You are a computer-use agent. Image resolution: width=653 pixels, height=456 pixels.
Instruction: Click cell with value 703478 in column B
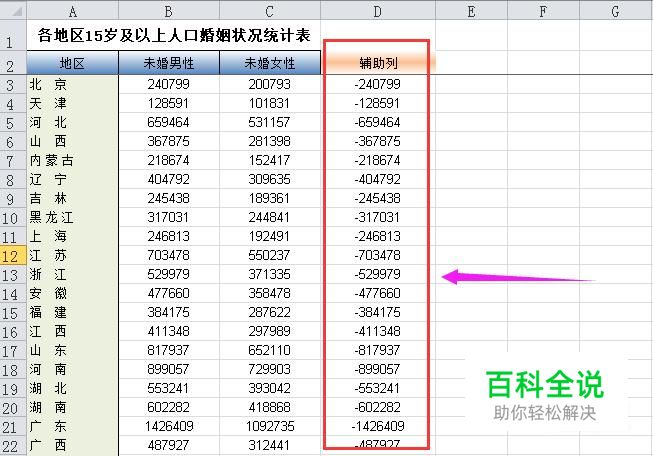pyautogui.click(x=169, y=256)
